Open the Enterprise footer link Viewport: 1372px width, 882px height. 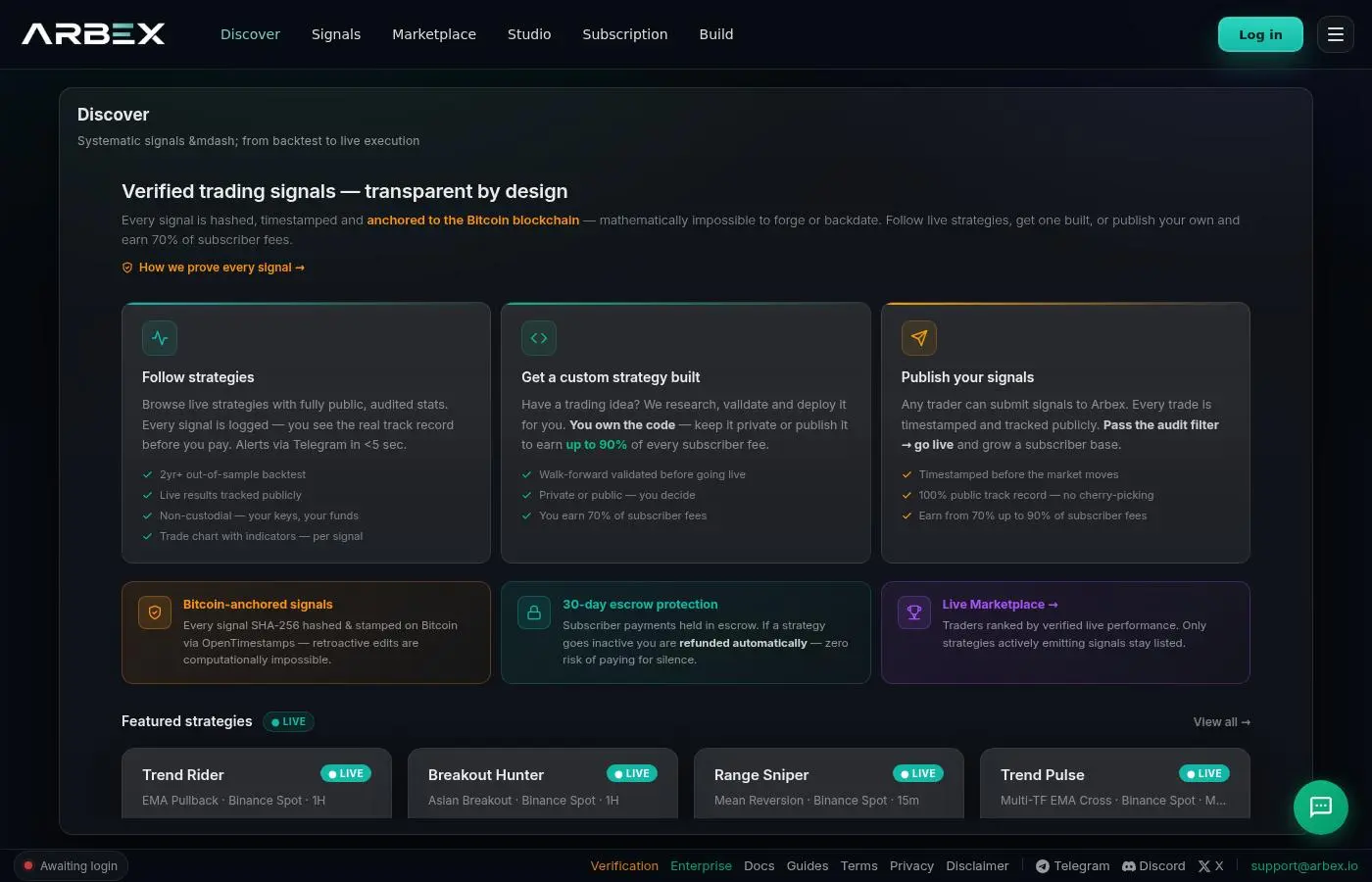coord(701,866)
